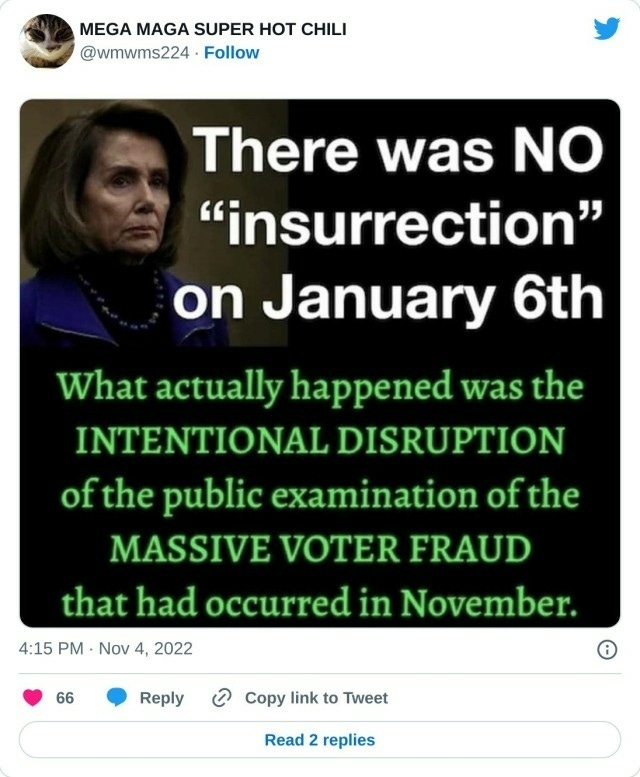
Task: Click the green 'INTENTIONAL DISRUPTION' text
Action: (320, 440)
